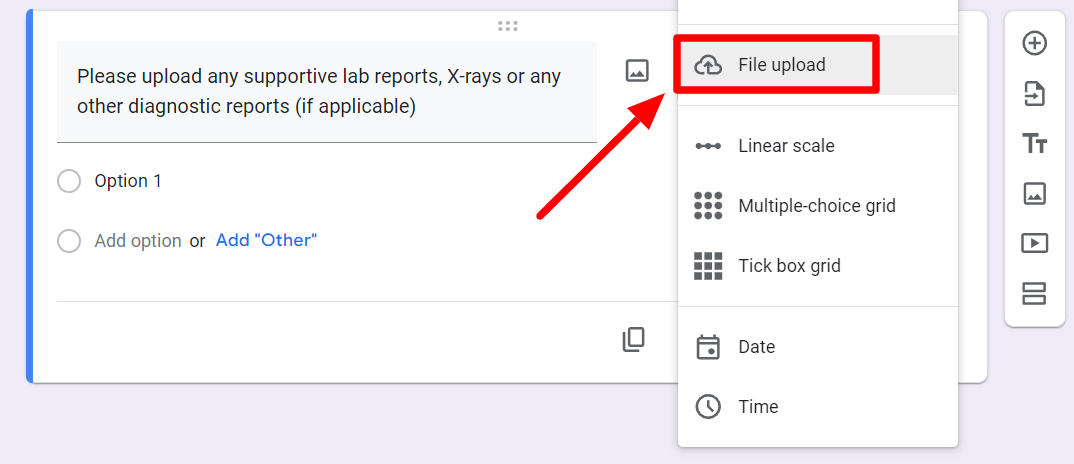1074x464 pixels.
Task: Click the Add question plus icon
Action: tap(1034, 44)
